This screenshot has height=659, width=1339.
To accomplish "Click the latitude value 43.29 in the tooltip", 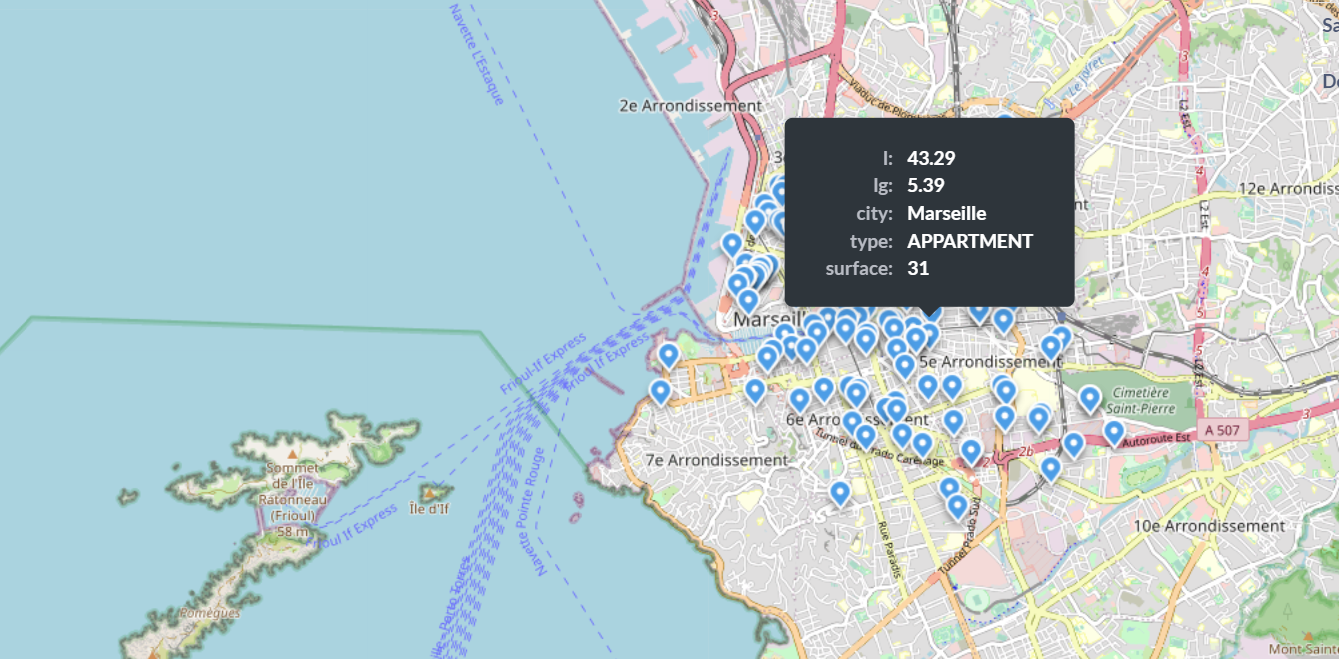I will point(930,157).
